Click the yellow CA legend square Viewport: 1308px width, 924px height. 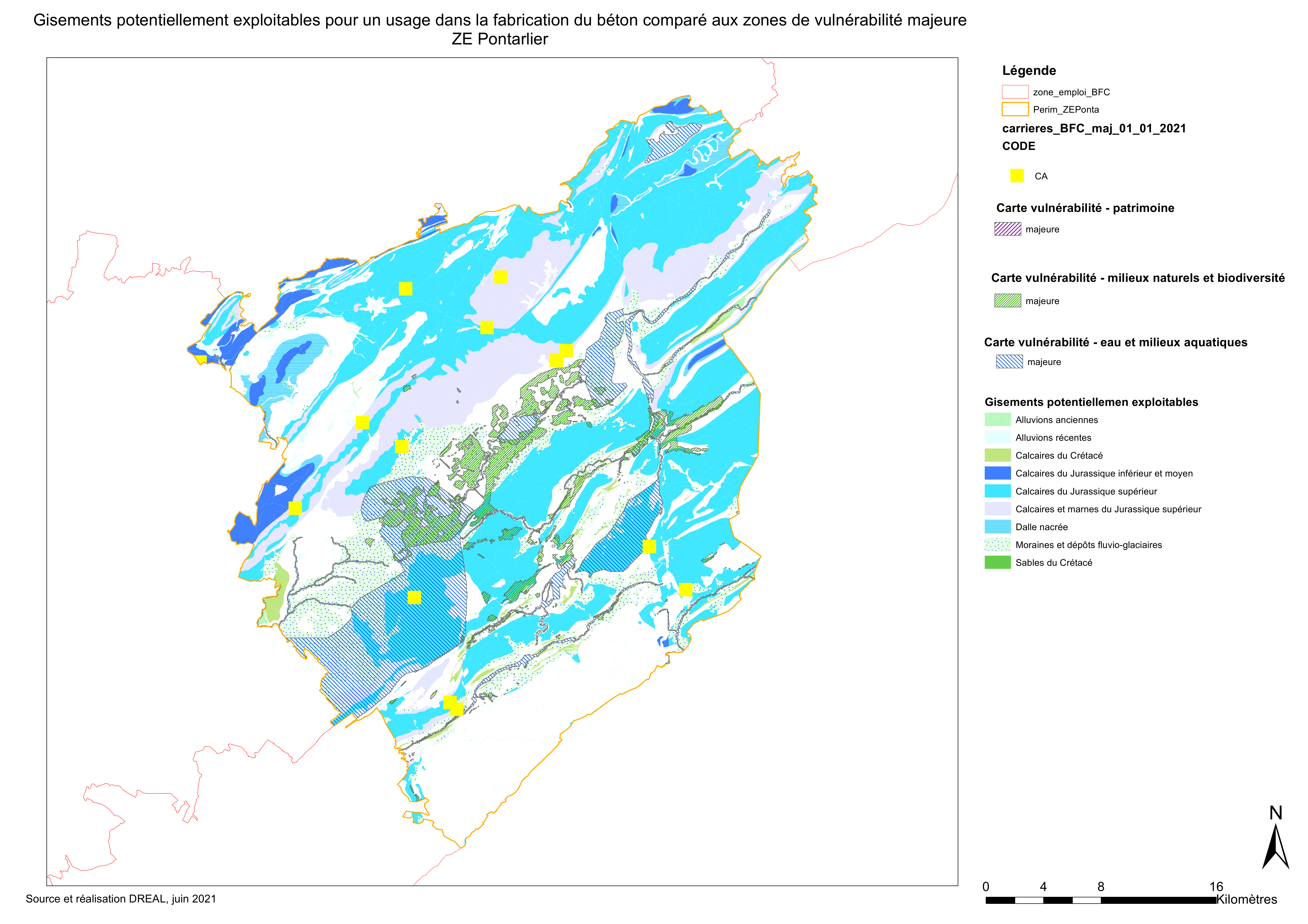coord(1017,175)
